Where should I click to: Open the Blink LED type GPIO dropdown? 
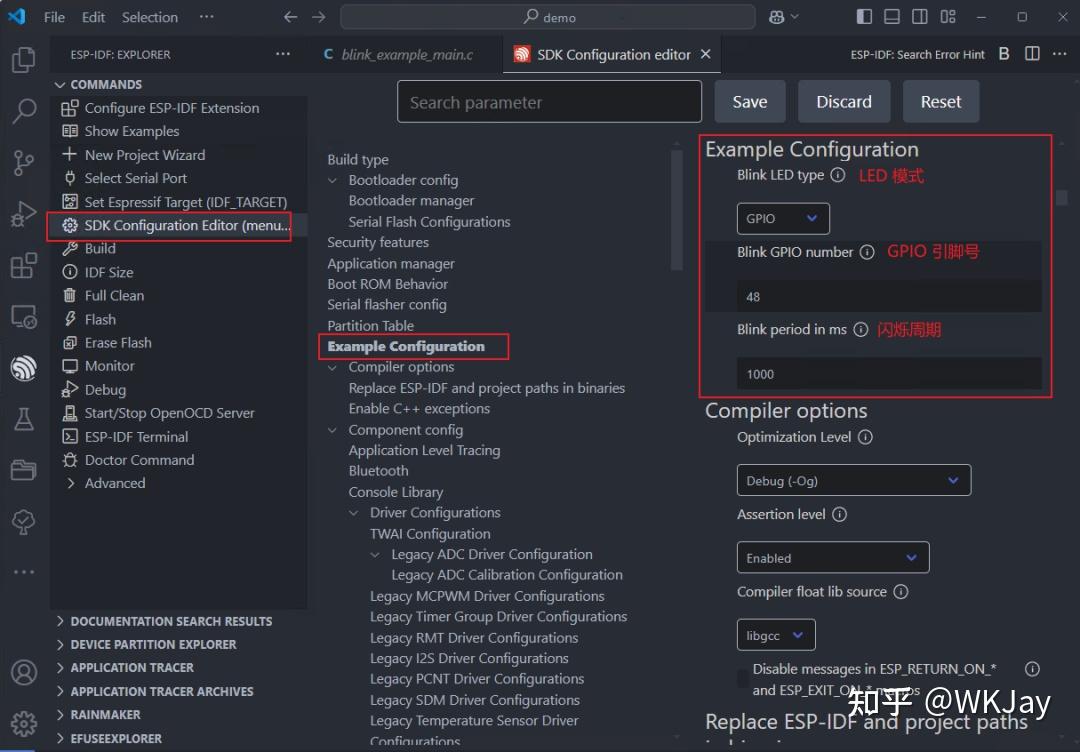pos(783,218)
